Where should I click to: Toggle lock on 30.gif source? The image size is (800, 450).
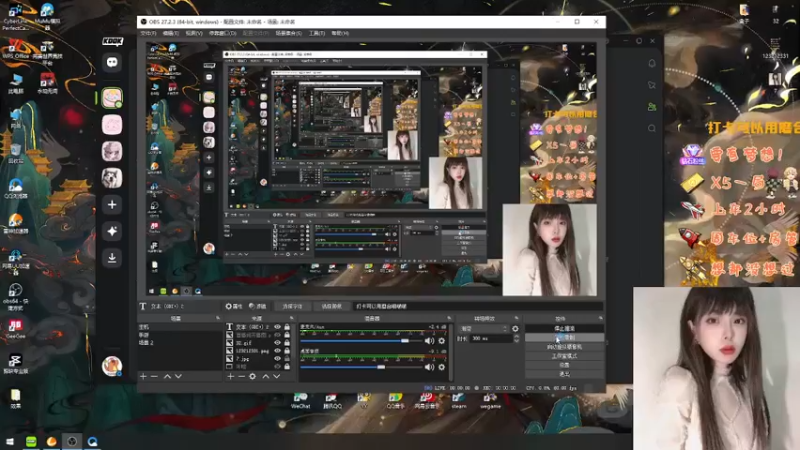[287, 343]
